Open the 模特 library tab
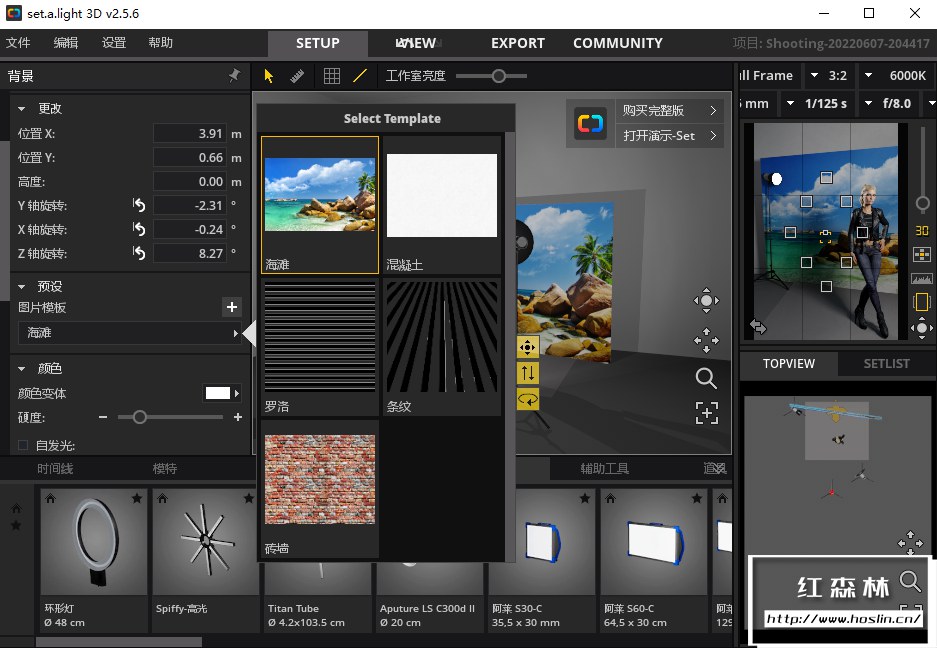 click(165, 469)
